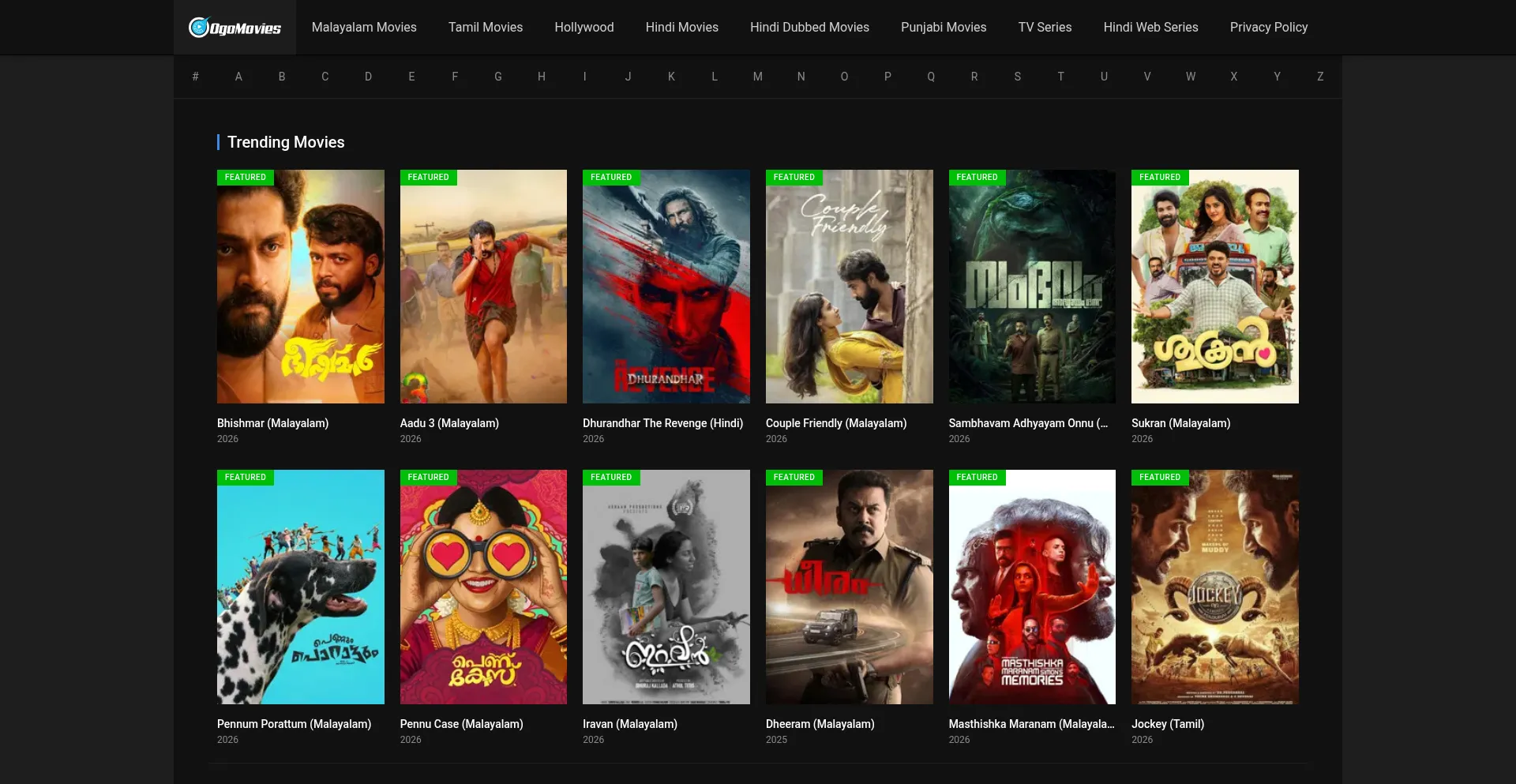Click the Bhishmar (Malayalam) title link
Viewport: 1516px width, 784px height.
(272, 423)
